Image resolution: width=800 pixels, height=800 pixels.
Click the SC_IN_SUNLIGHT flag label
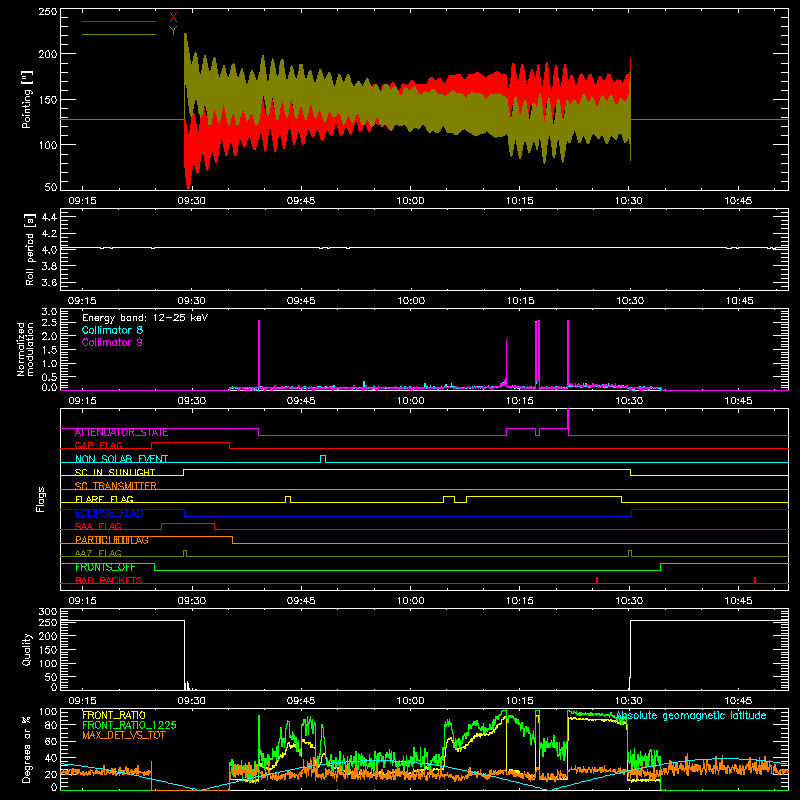coord(115,472)
